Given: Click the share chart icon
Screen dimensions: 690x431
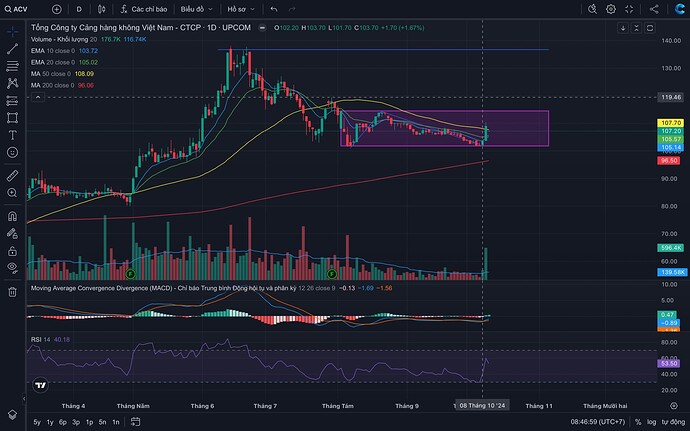Looking at the screenshot, I should [654, 9].
